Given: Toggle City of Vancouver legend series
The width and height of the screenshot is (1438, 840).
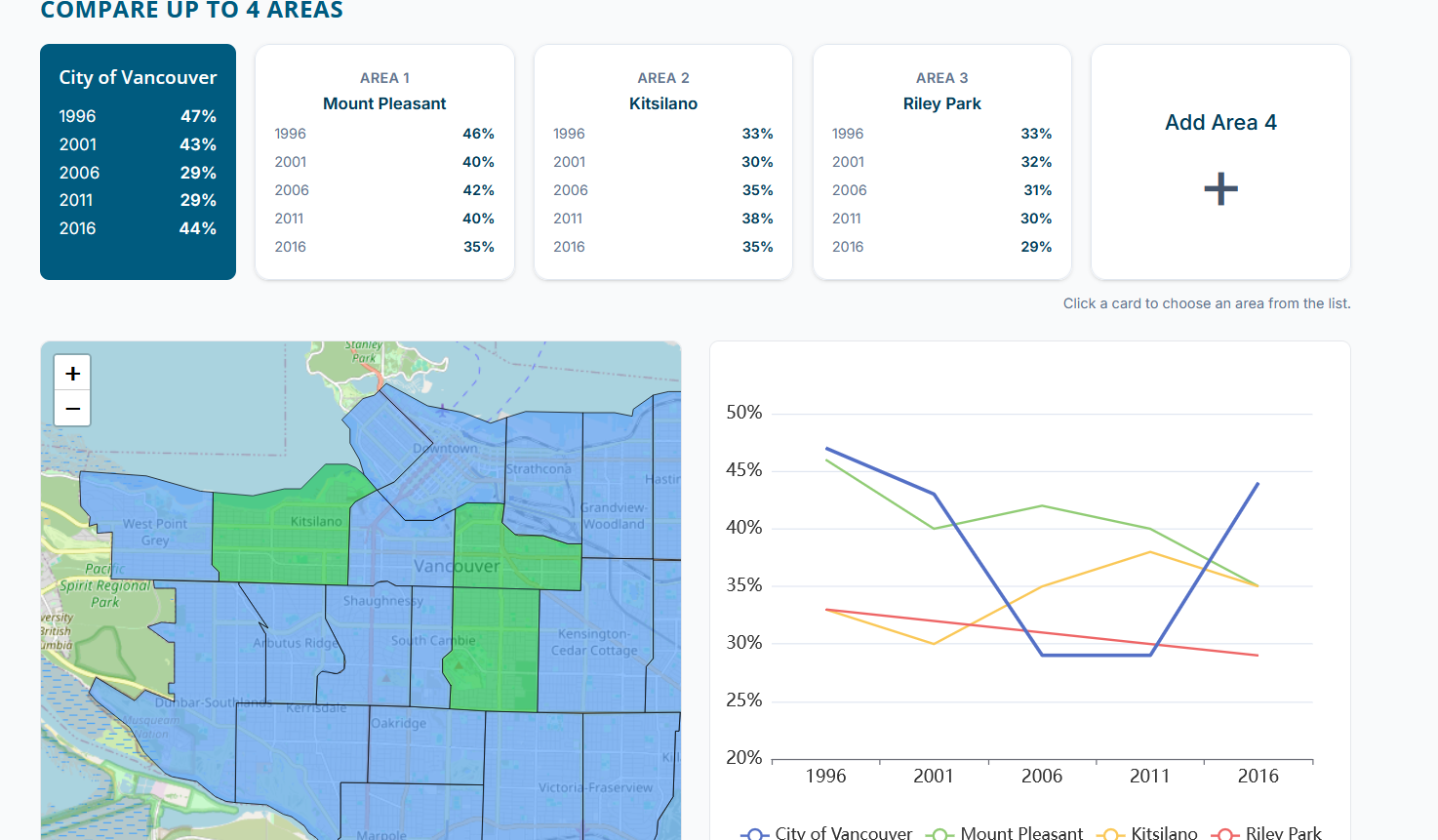Looking at the screenshot, I should (x=827, y=832).
